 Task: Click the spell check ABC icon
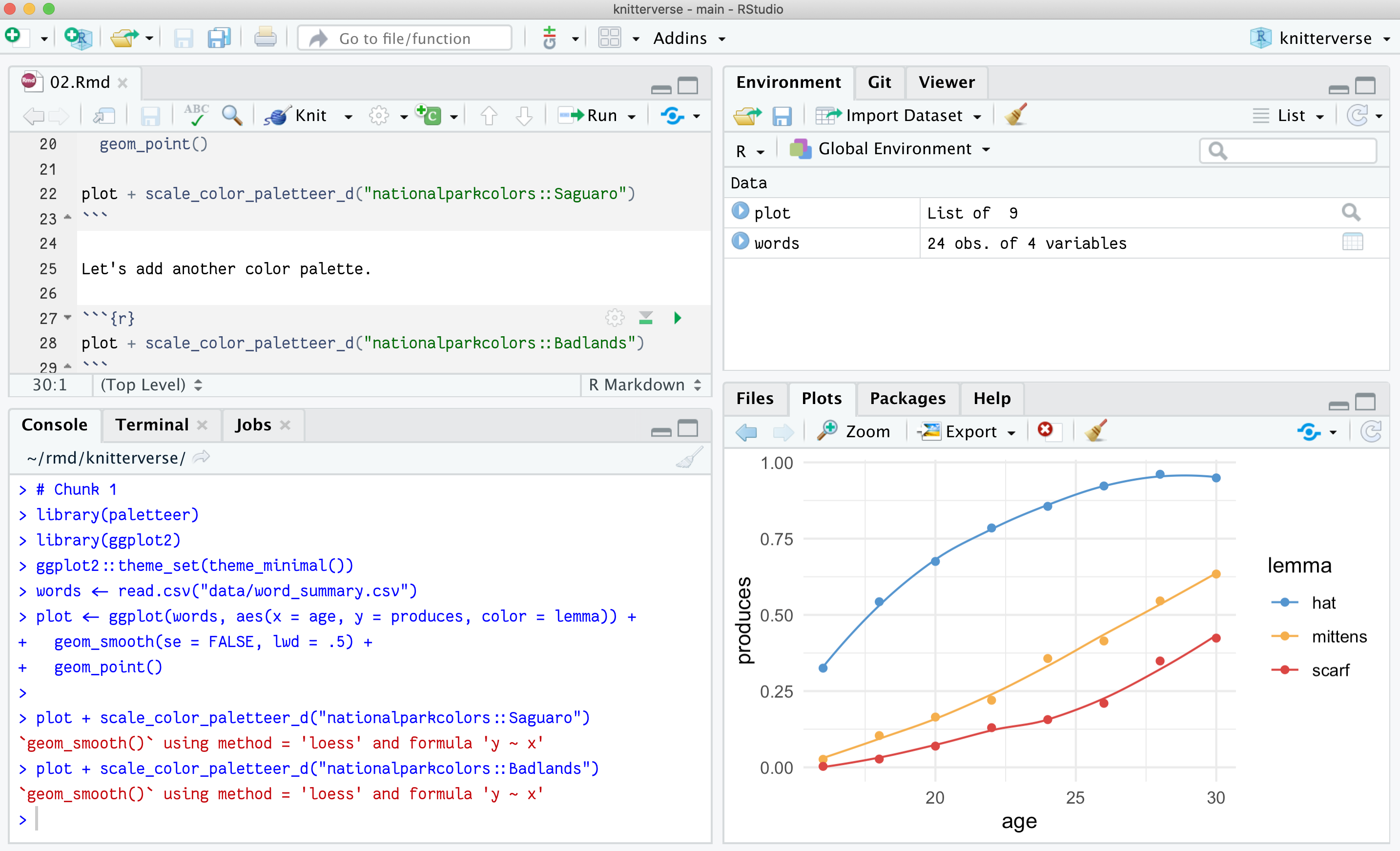click(196, 115)
